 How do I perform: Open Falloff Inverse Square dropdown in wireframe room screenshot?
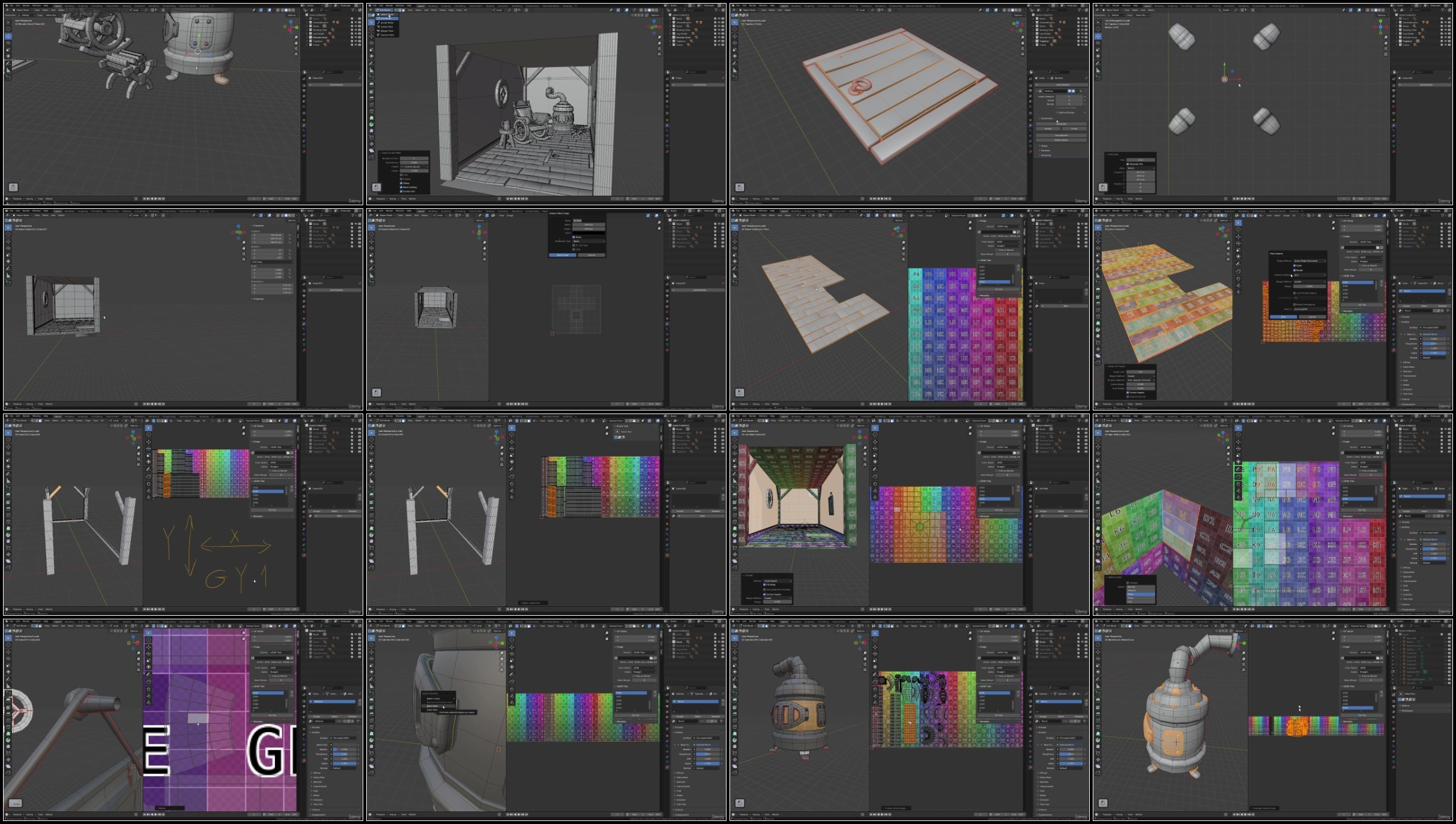(414, 167)
